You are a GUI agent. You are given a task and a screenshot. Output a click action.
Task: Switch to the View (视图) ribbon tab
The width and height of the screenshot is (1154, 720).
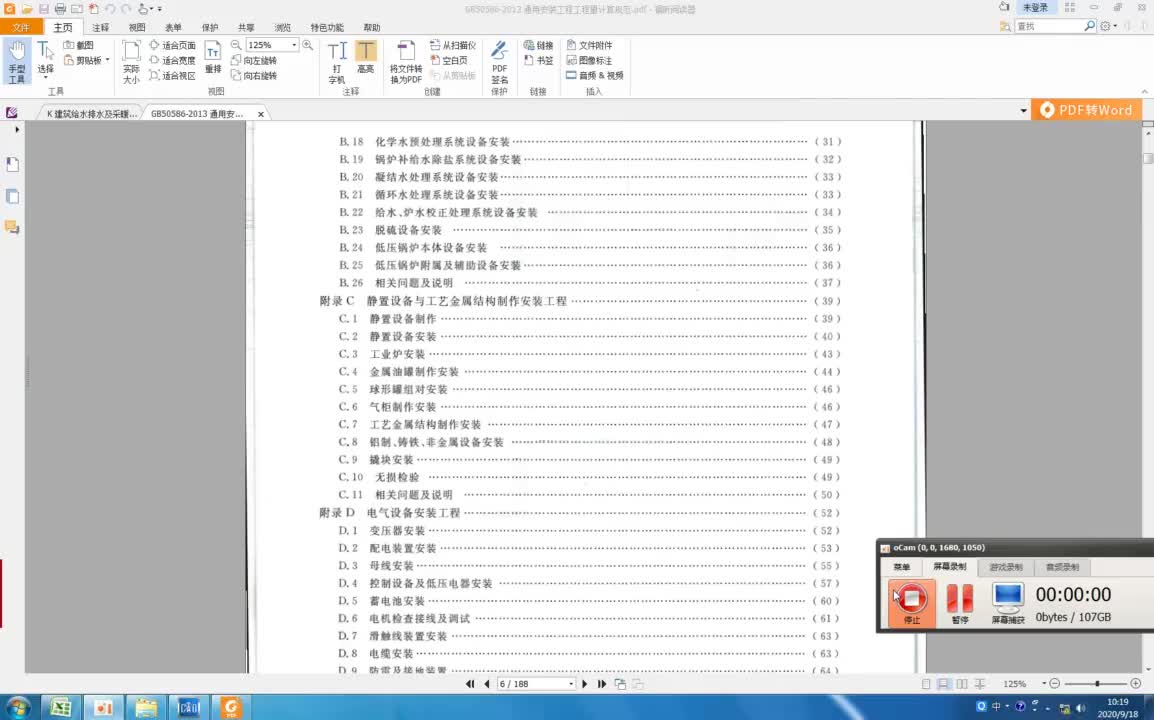(137, 27)
